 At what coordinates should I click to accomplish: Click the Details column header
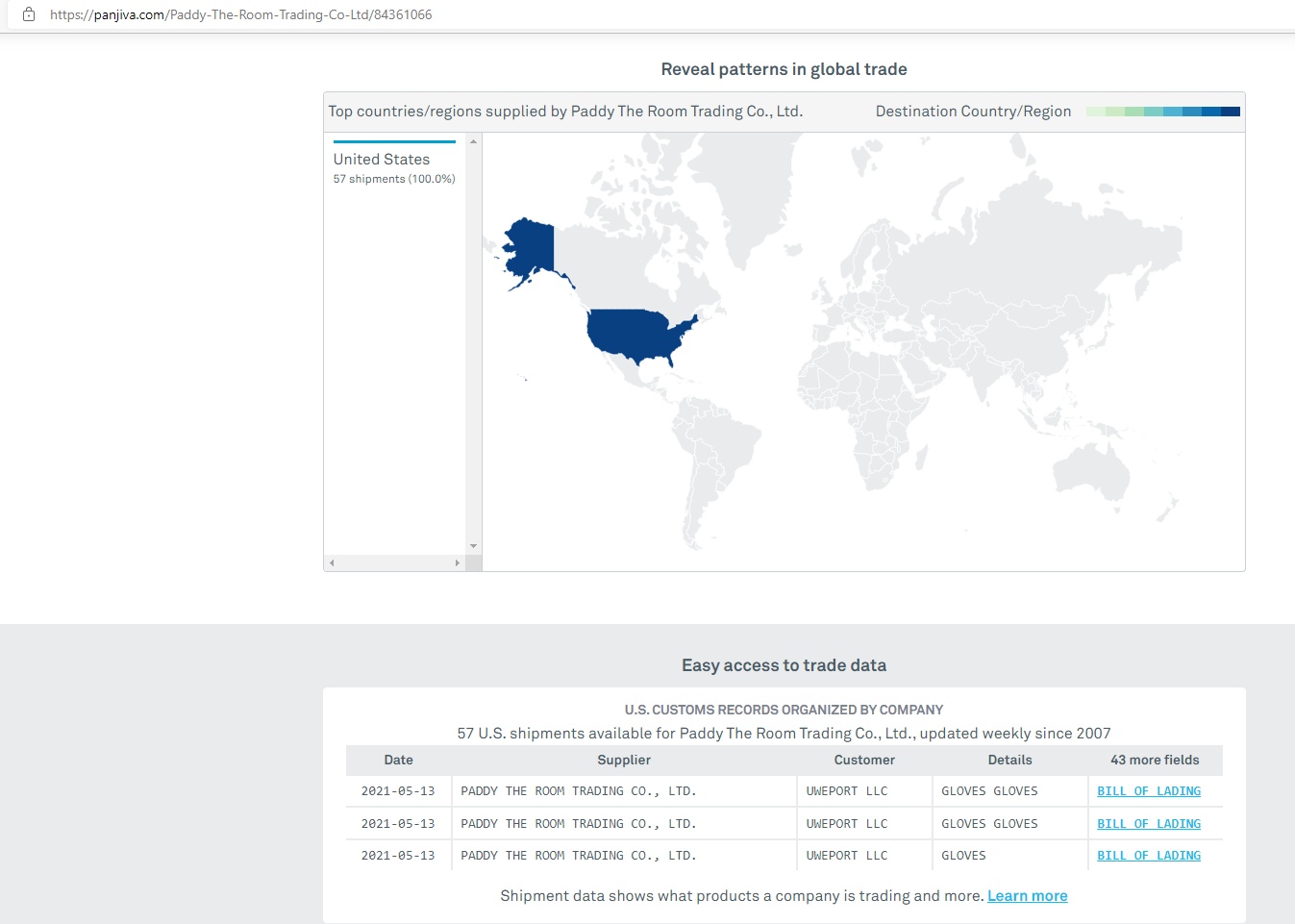[1009, 760]
